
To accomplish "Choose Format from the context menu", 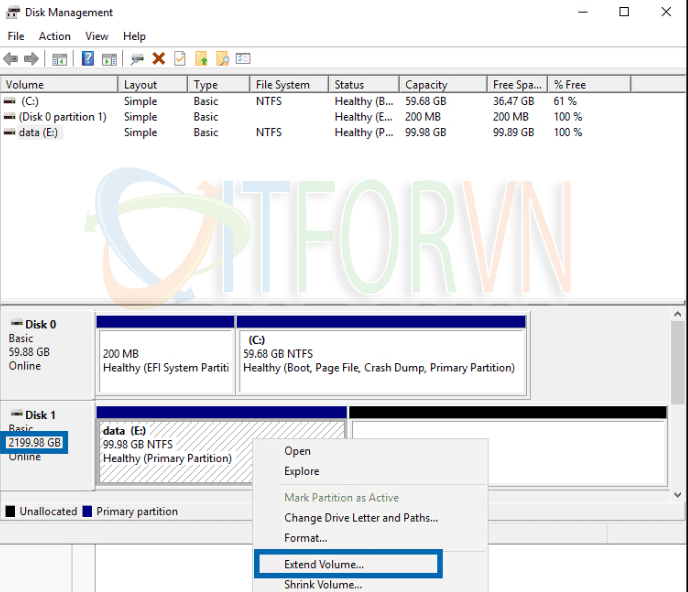I will [305, 538].
